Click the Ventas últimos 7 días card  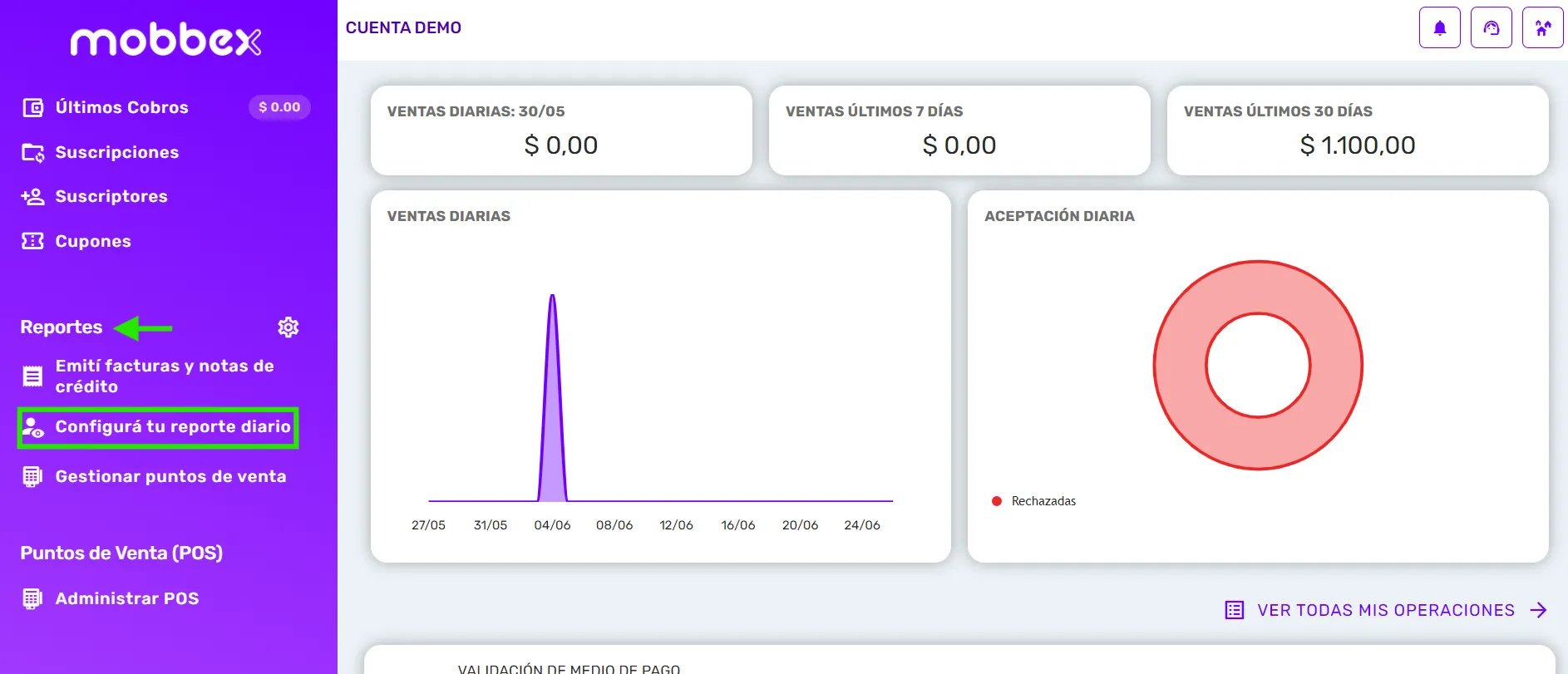coord(959,130)
